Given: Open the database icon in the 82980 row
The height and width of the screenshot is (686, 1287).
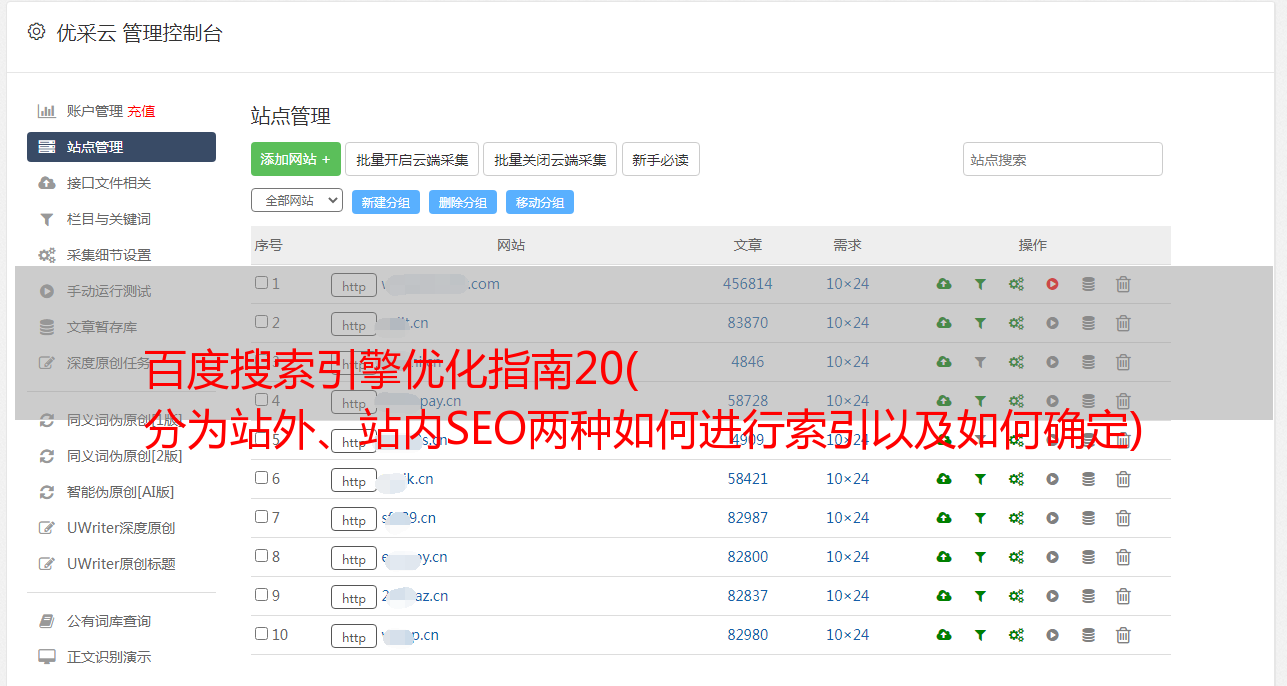Looking at the screenshot, I should tap(1088, 635).
